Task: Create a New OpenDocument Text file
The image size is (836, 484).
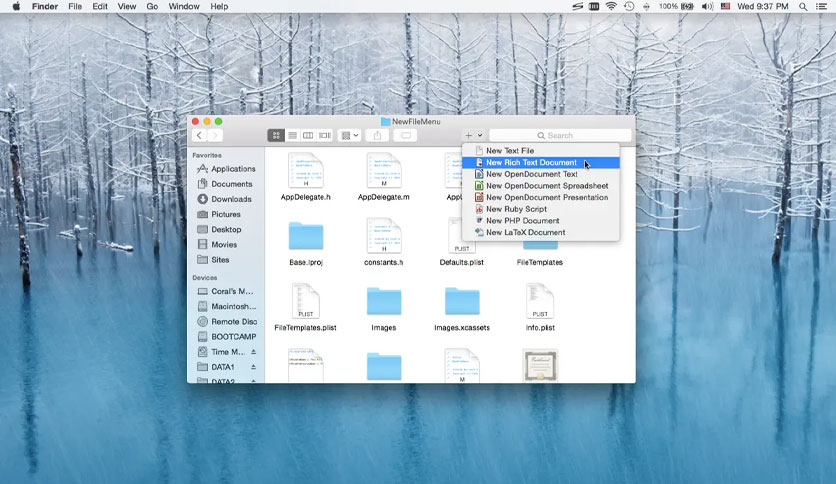Action: point(541,174)
